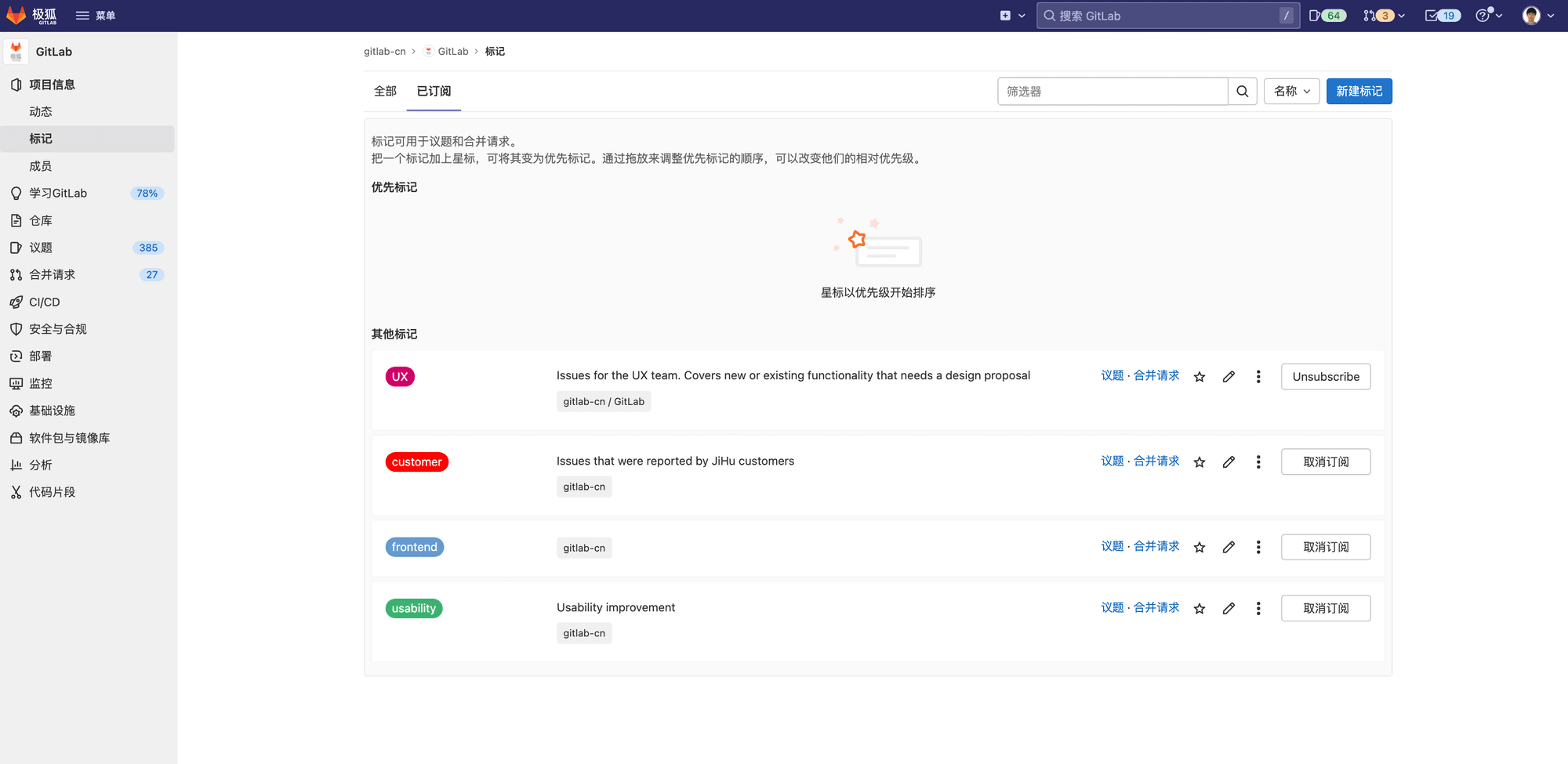Click the usability label badge
Image resolution: width=1568 pixels, height=764 pixels.
414,609
